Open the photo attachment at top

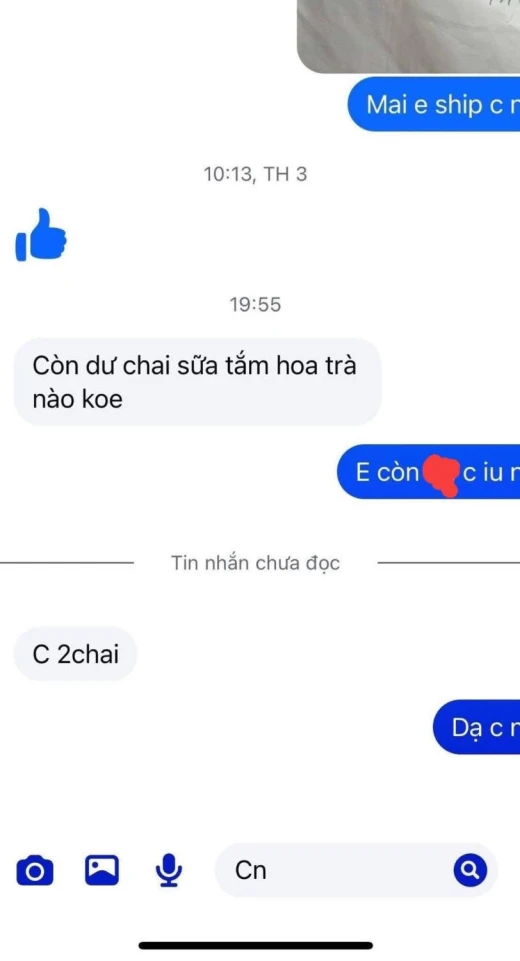coord(408,36)
